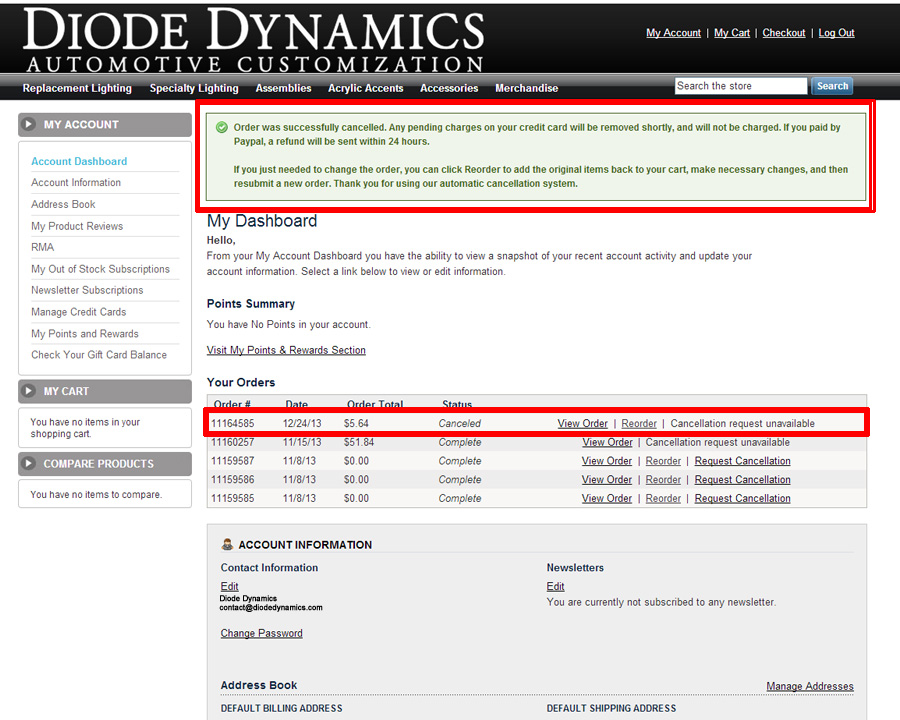
Task: Click the Points Summary heading
Action: tap(251, 304)
